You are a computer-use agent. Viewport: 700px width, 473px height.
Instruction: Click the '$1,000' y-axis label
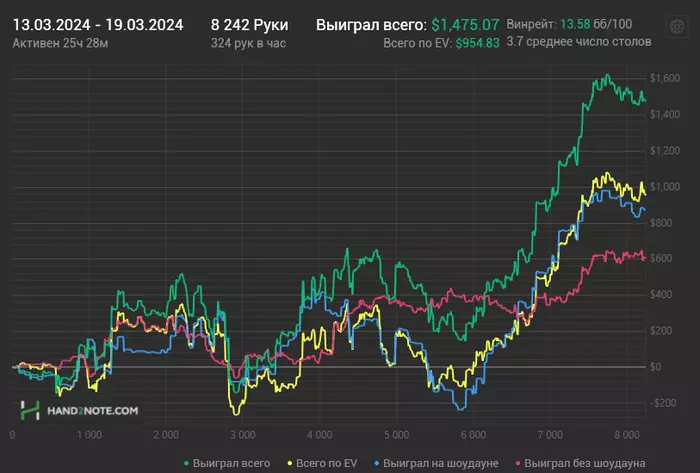(x=665, y=187)
